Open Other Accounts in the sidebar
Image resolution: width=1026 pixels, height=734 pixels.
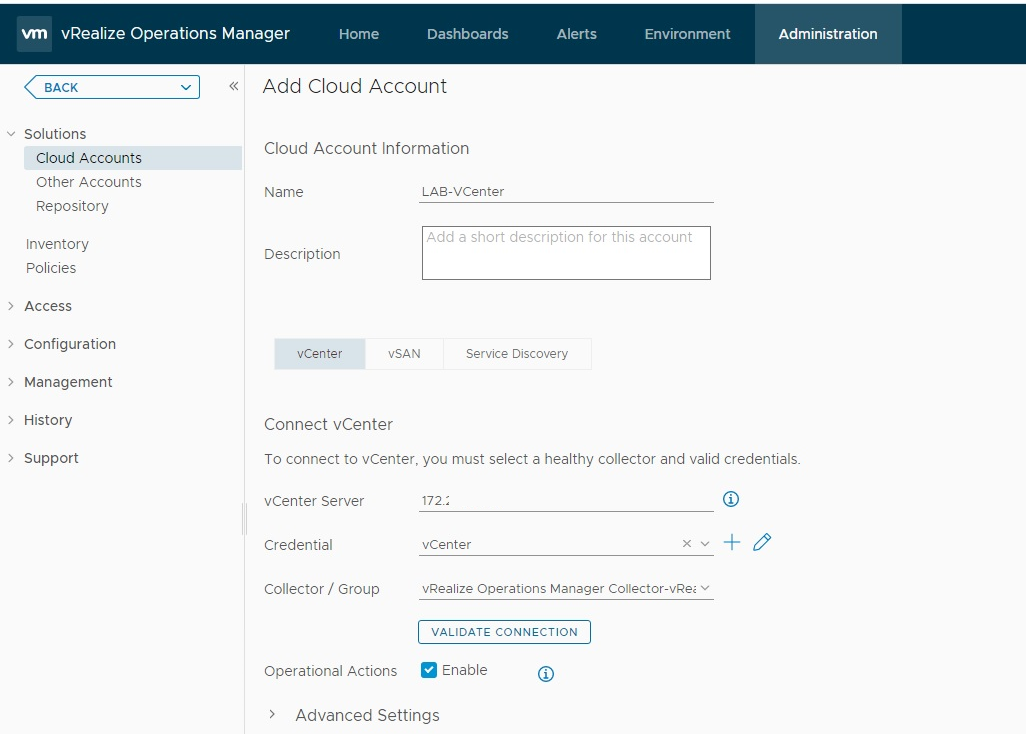point(89,182)
